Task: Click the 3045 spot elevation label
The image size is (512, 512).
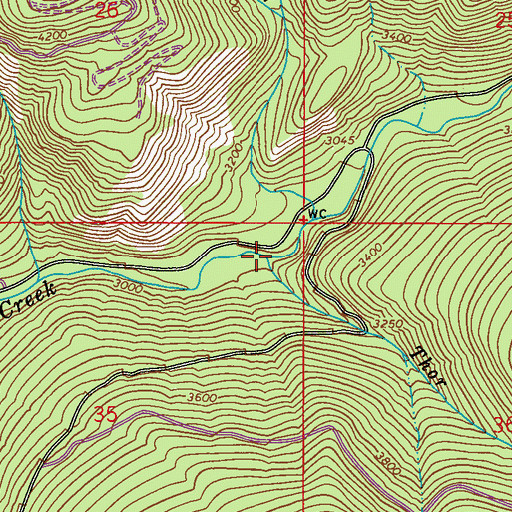Action: (340, 141)
